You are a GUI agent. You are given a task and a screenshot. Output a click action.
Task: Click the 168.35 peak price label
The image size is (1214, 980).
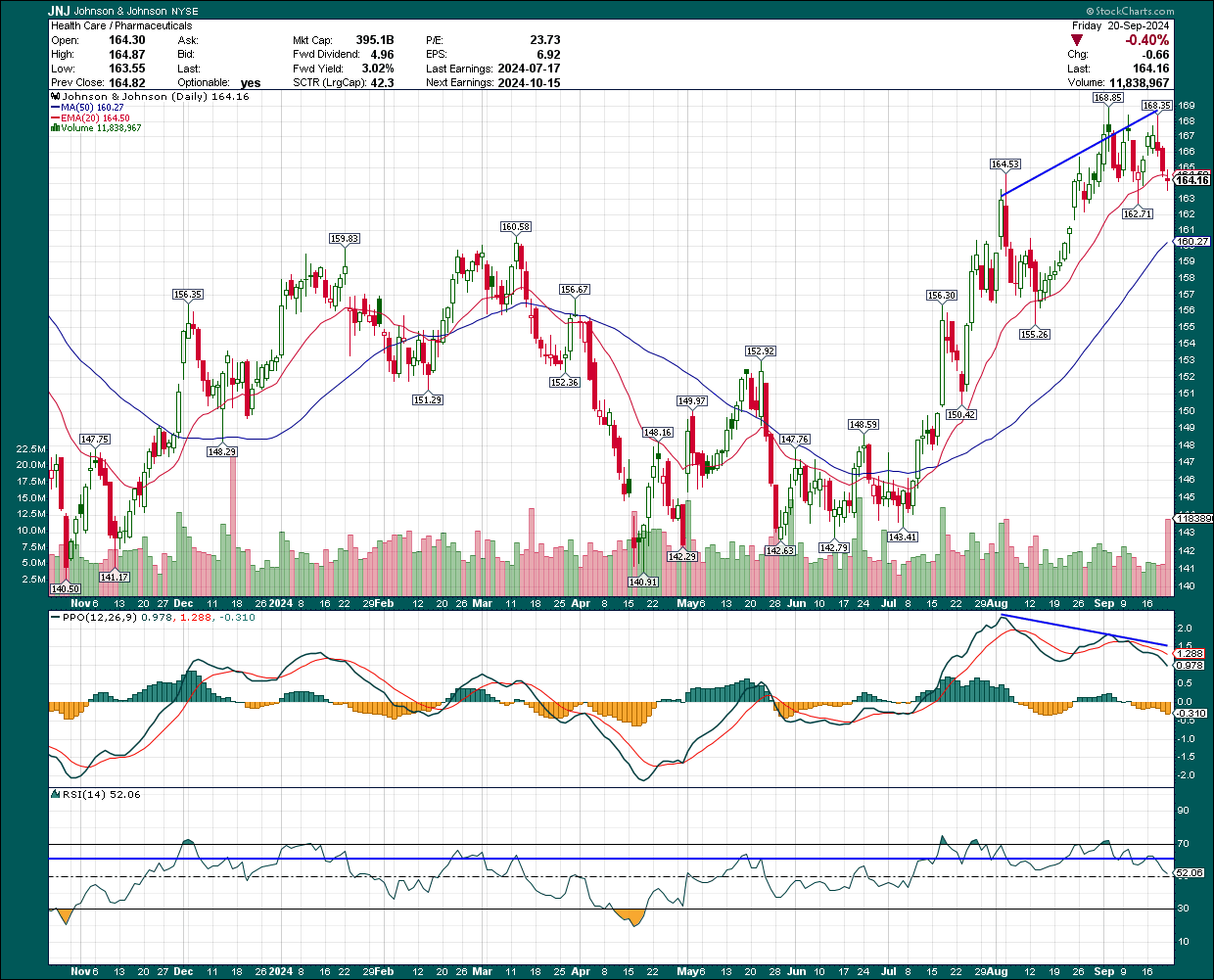(1157, 105)
